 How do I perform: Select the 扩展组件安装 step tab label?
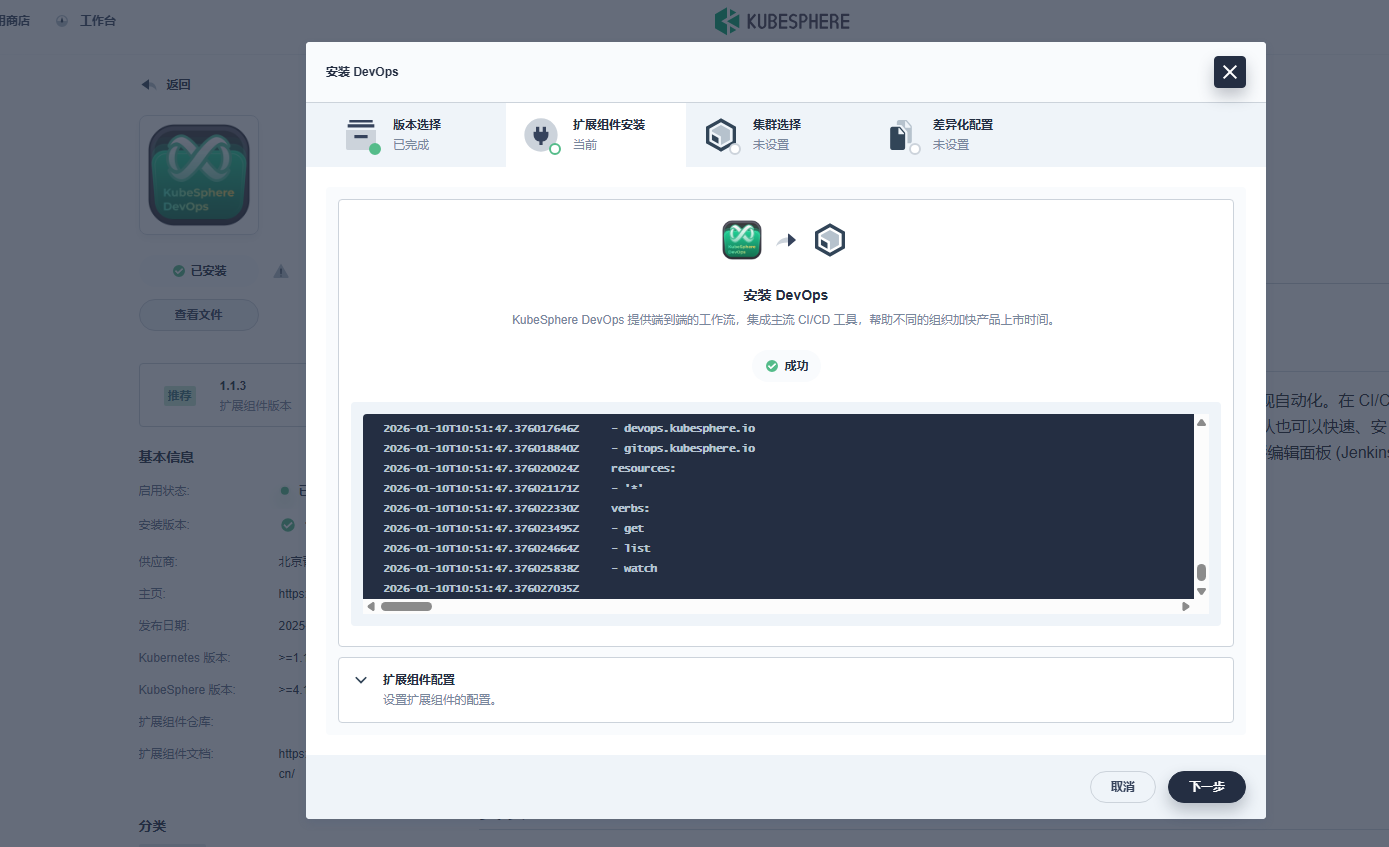click(609, 125)
